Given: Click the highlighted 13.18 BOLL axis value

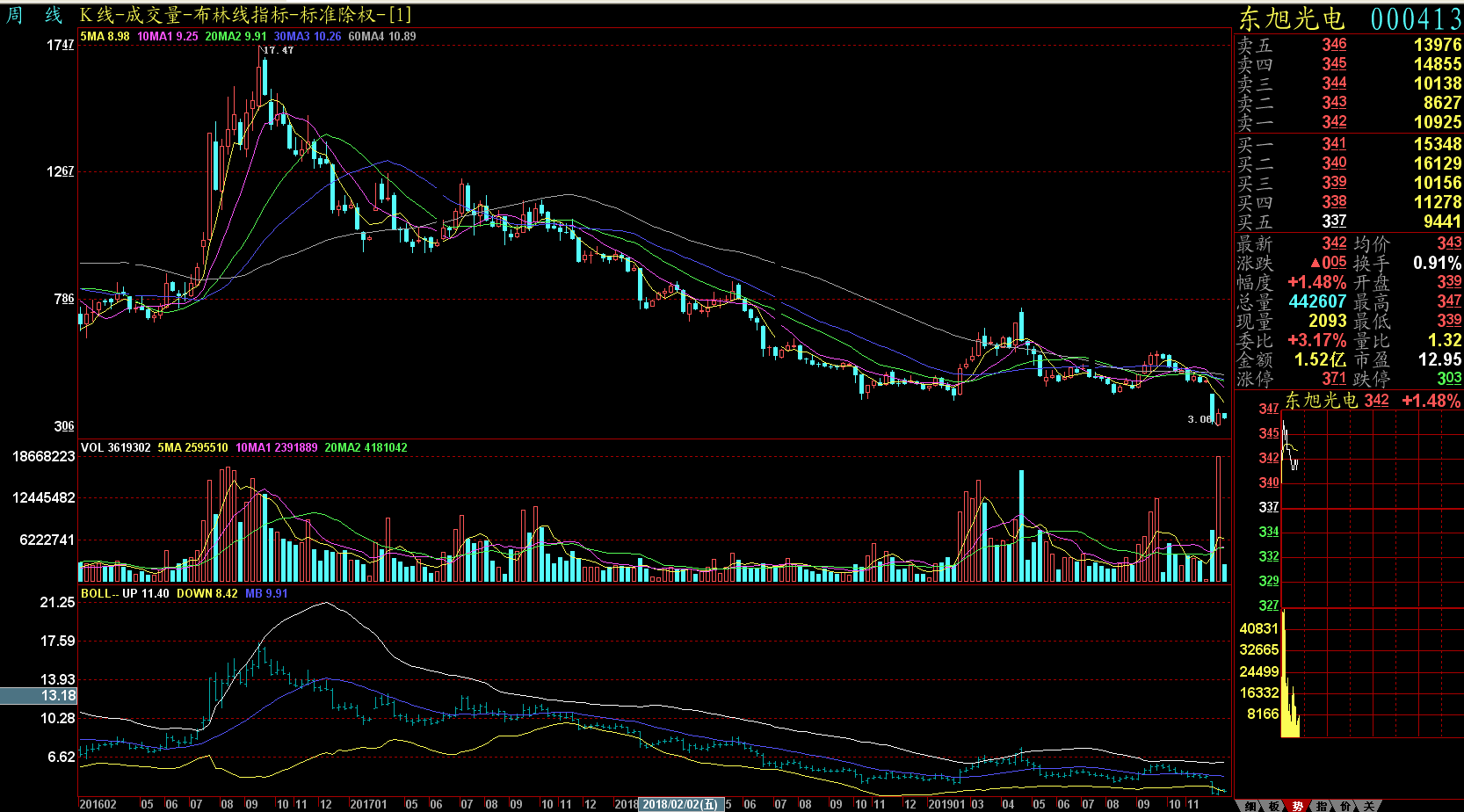Looking at the screenshot, I should click(x=39, y=696).
